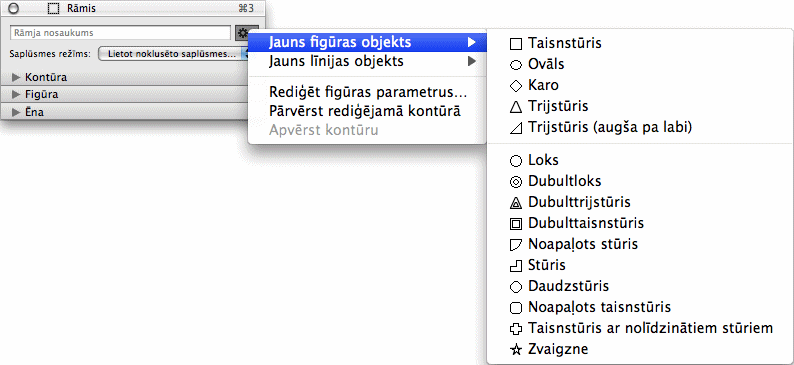This screenshot has height=365, width=794.
Task: Click into the Rāmja nosaukums field
Action: [x=121, y=33]
